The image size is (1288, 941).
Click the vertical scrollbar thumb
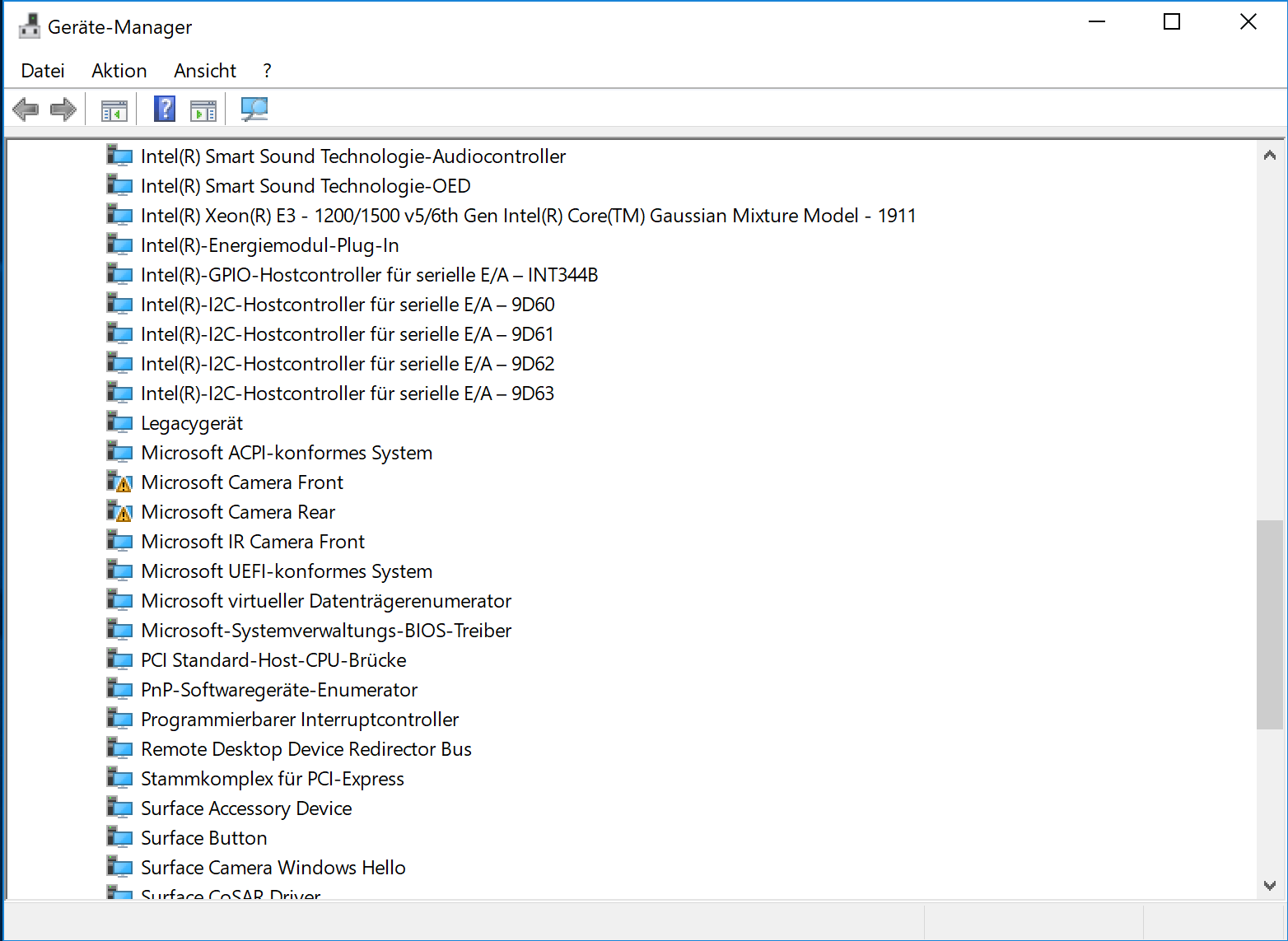(1269, 624)
